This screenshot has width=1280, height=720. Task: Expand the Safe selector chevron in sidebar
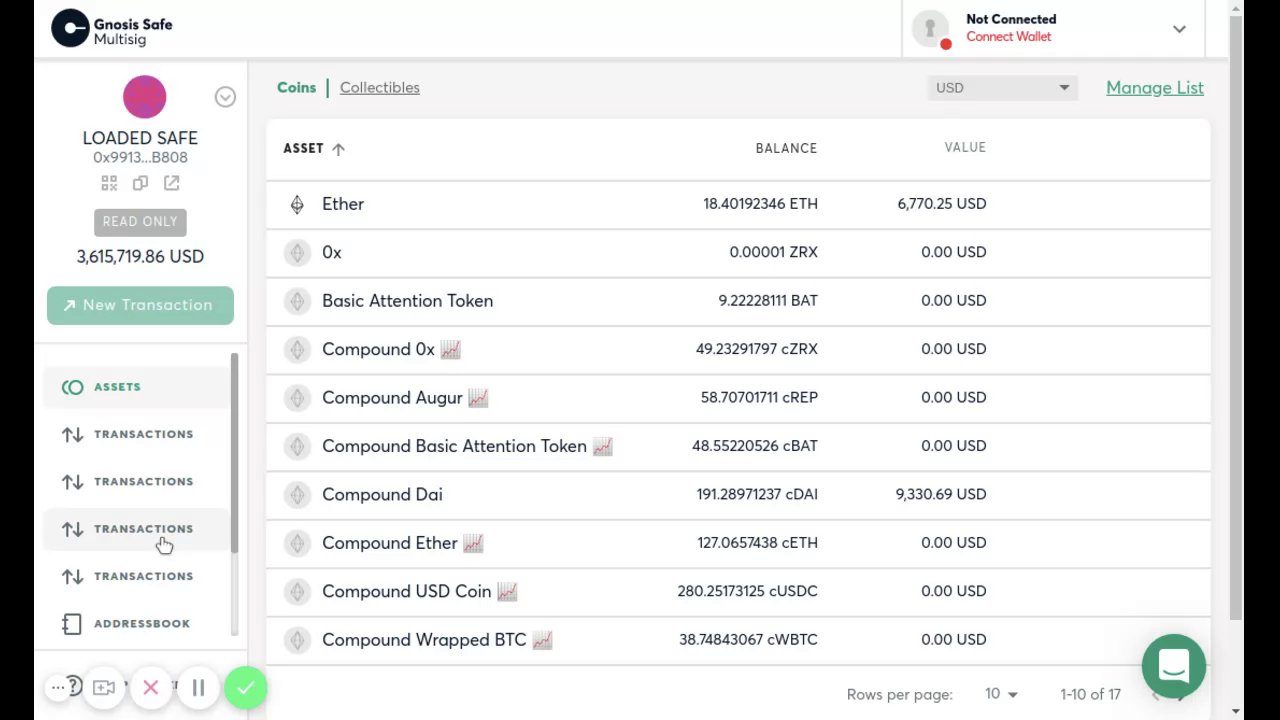tap(225, 97)
